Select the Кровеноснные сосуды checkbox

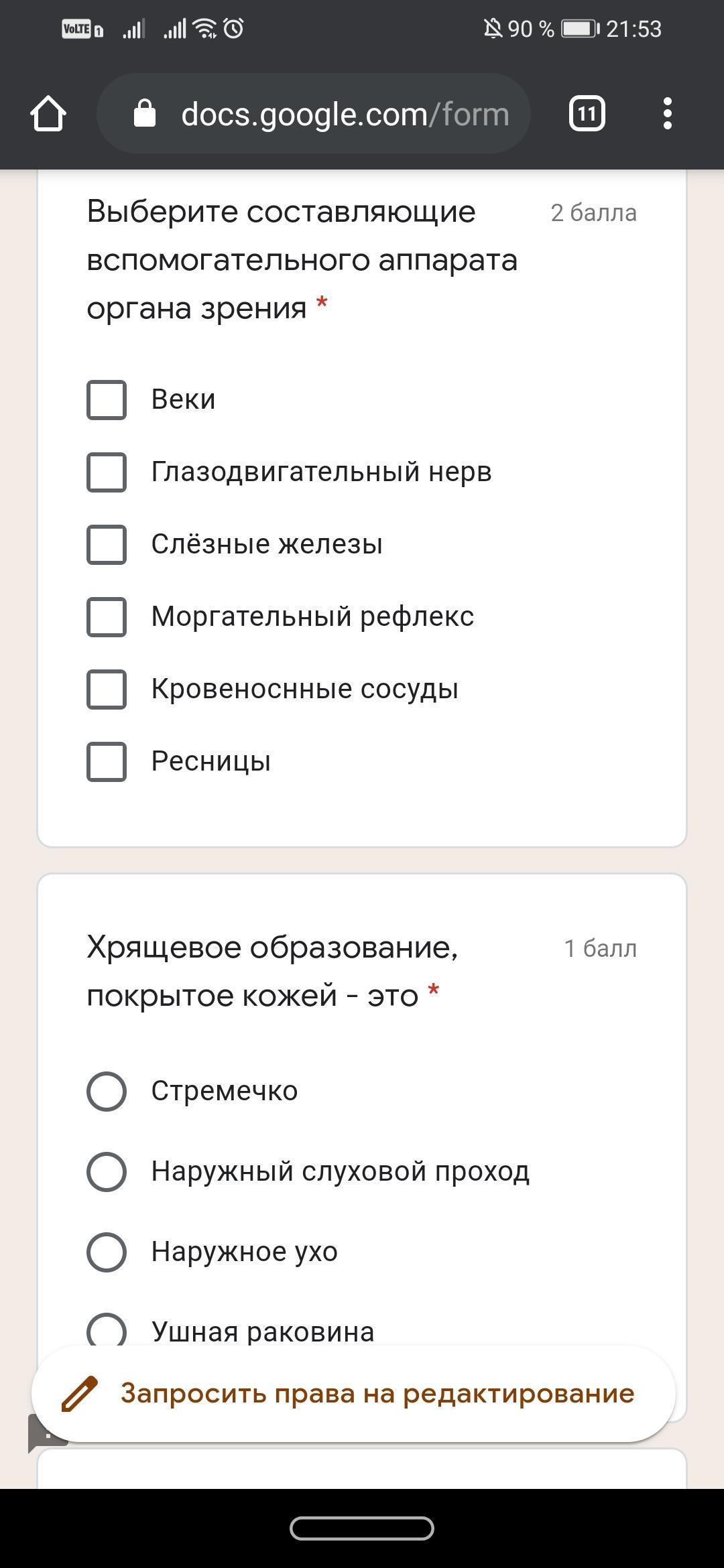[x=107, y=690]
